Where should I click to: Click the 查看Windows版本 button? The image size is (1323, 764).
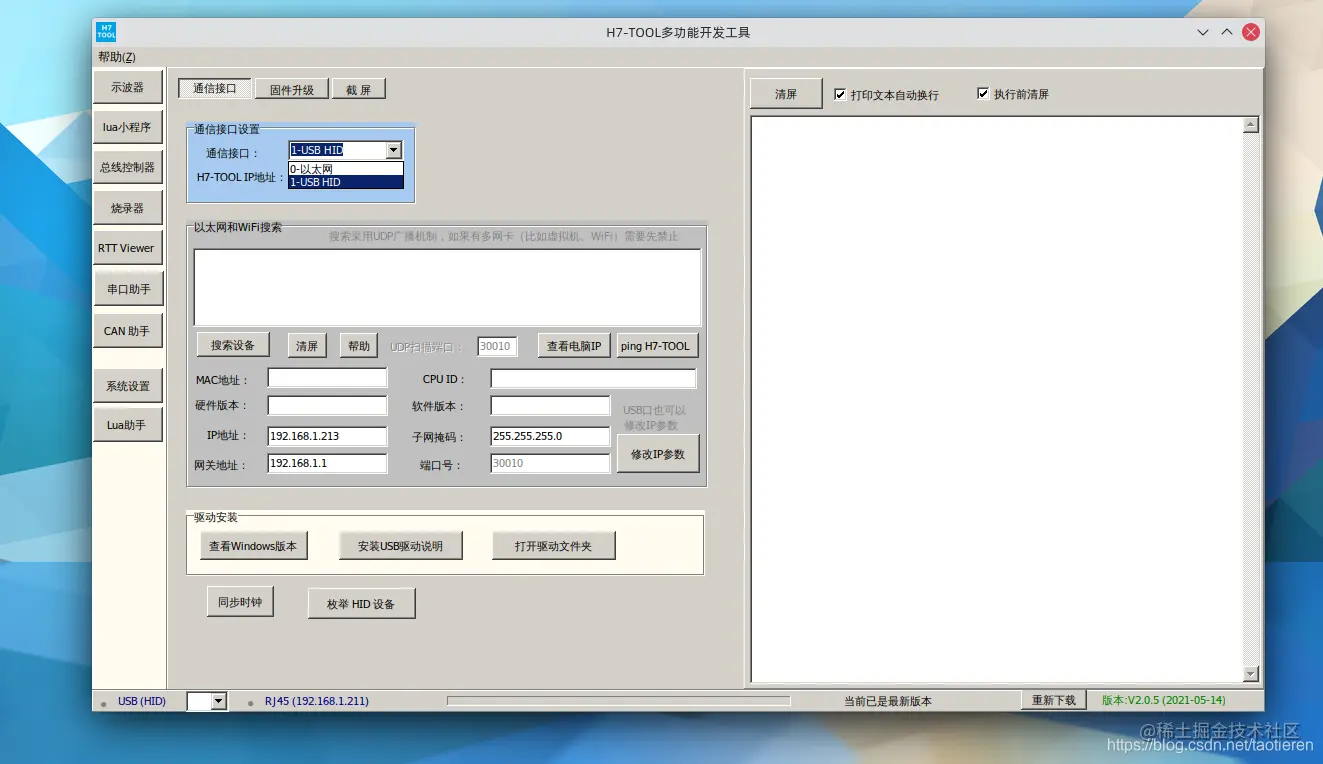[x=253, y=546]
